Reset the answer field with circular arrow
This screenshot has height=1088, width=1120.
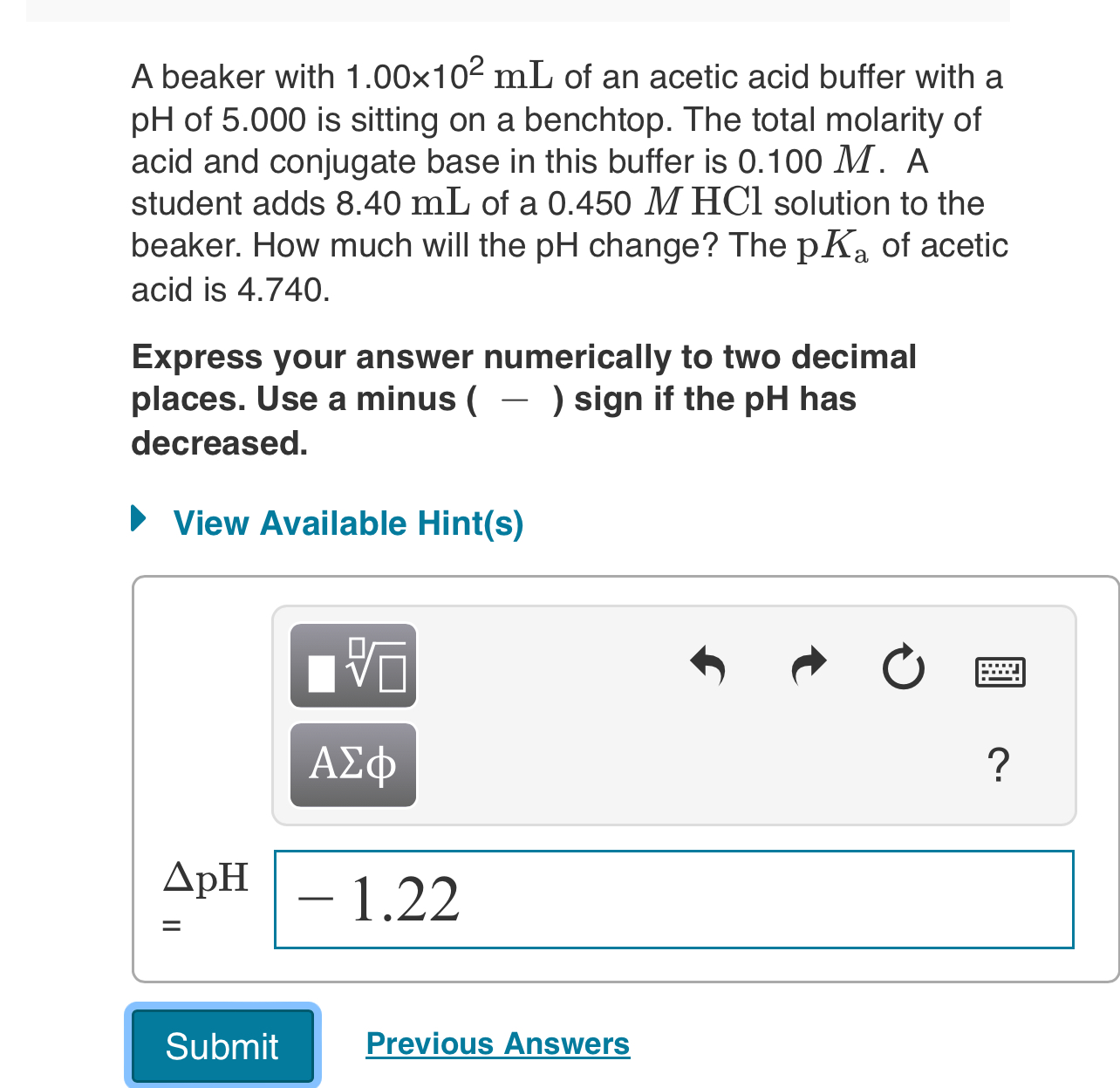[904, 667]
